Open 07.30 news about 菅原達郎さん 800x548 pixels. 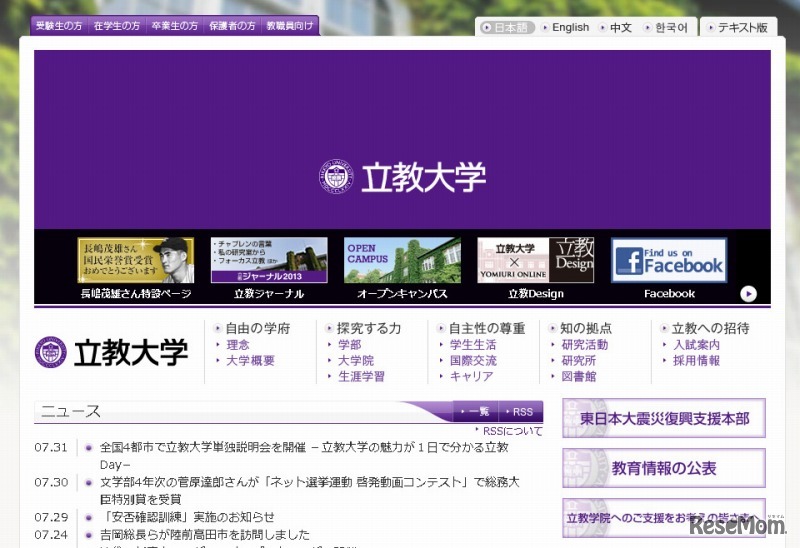[309, 490]
